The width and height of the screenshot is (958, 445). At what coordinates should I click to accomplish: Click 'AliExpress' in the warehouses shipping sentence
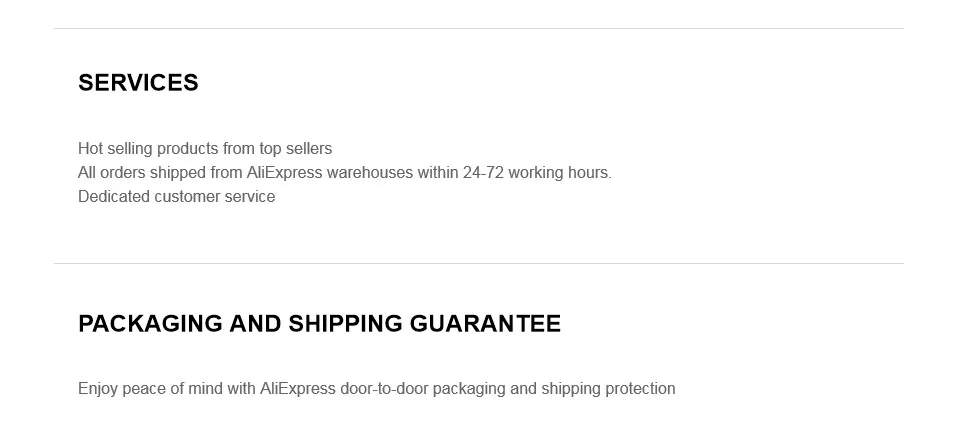pos(284,173)
